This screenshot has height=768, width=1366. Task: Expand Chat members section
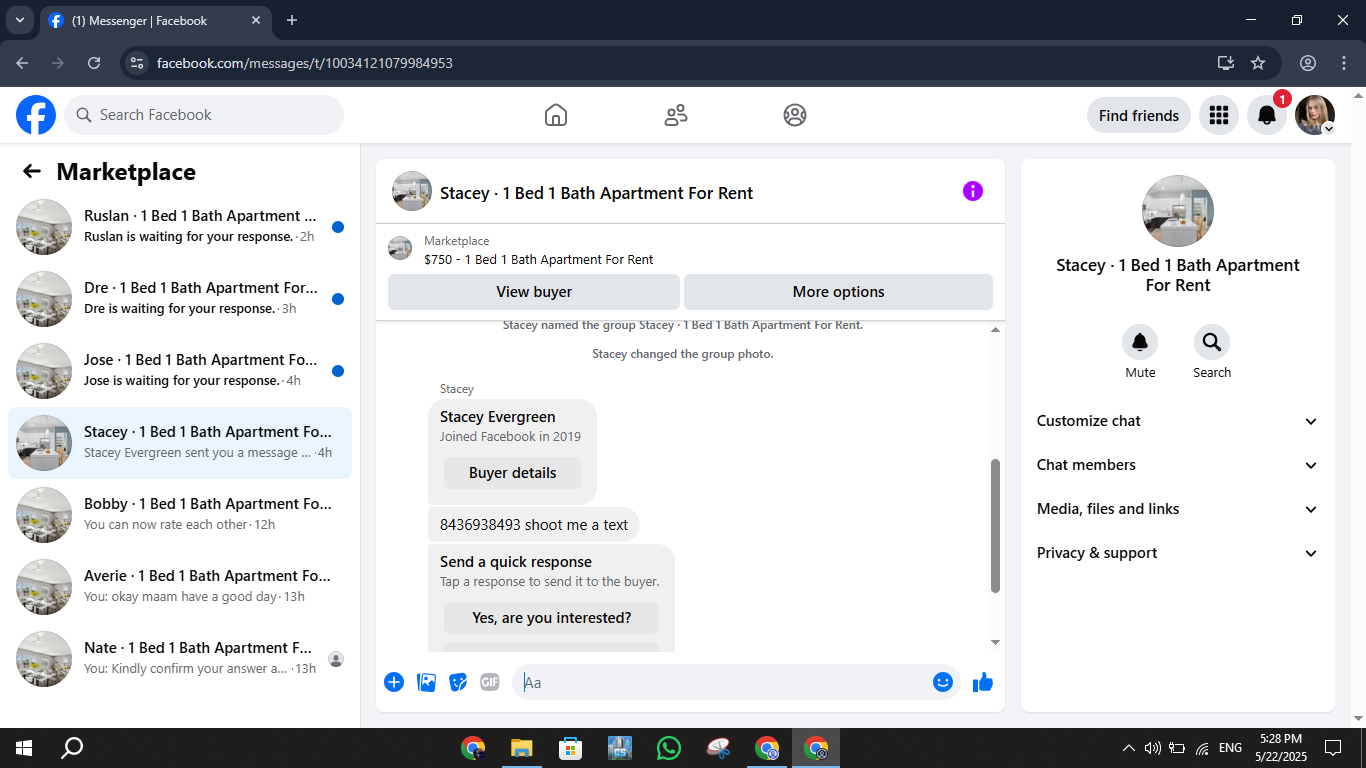(x=1178, y=465)
